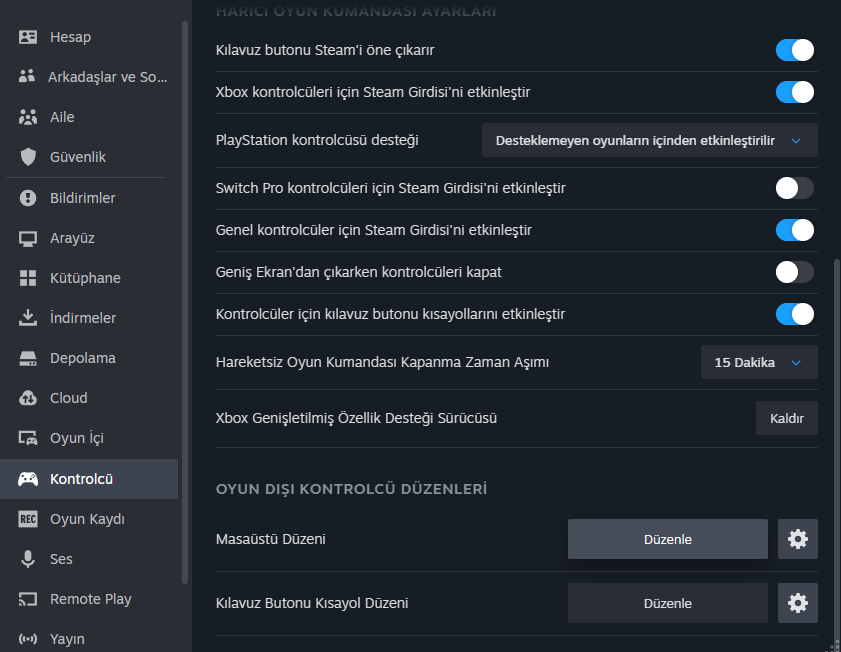
Task: Open İndirmeler settings
Action: 89,318
